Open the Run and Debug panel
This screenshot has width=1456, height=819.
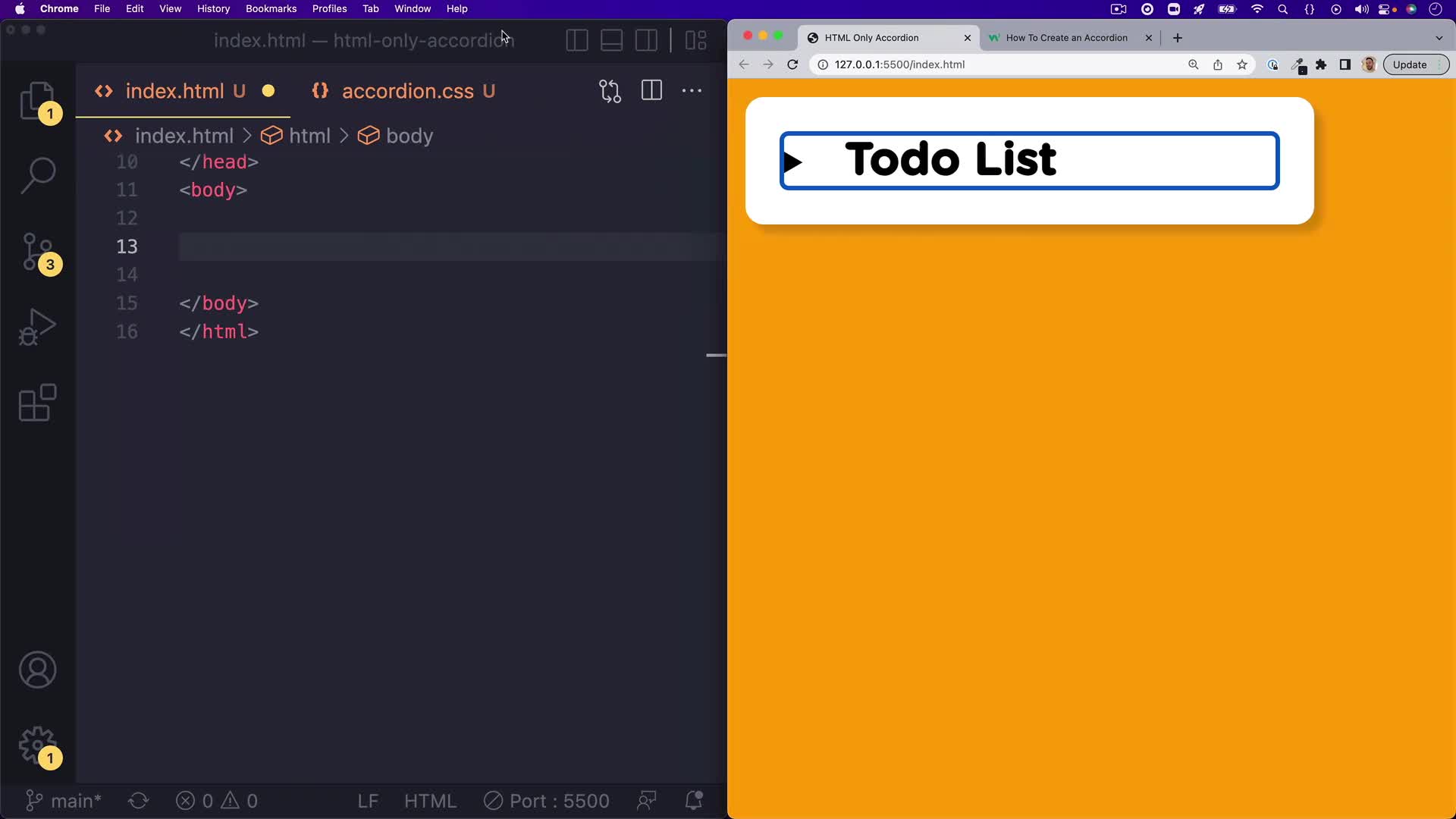point(36,327)
